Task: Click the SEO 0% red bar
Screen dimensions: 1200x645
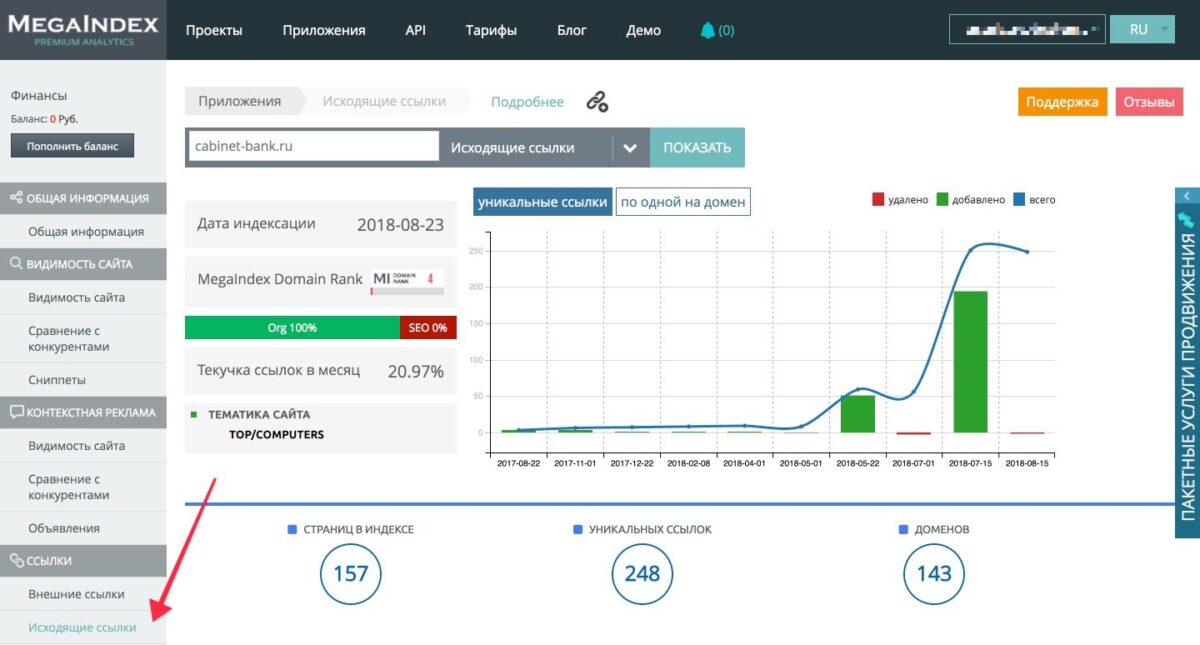Action: click(x=428, y=327)
